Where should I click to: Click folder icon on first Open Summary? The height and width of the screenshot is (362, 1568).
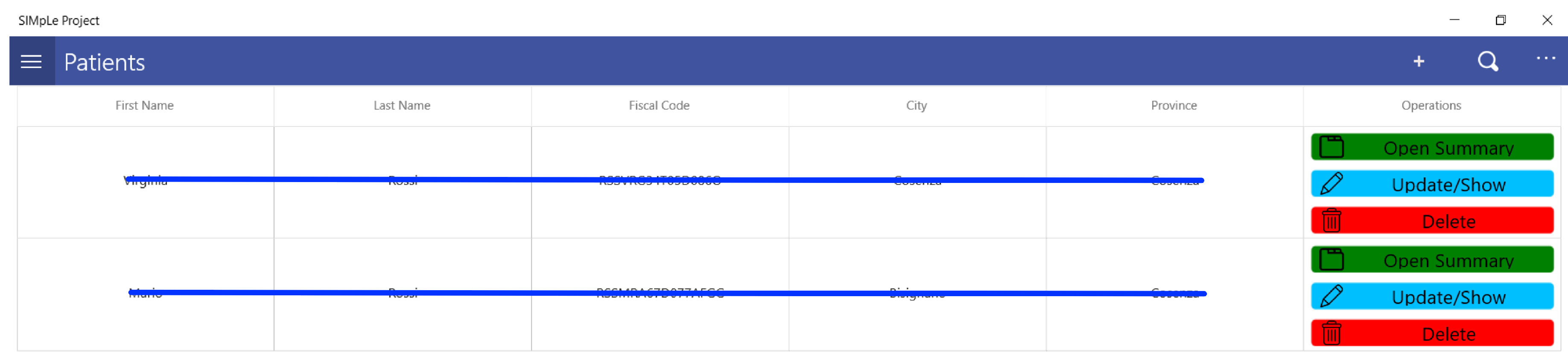(1331, 147)
